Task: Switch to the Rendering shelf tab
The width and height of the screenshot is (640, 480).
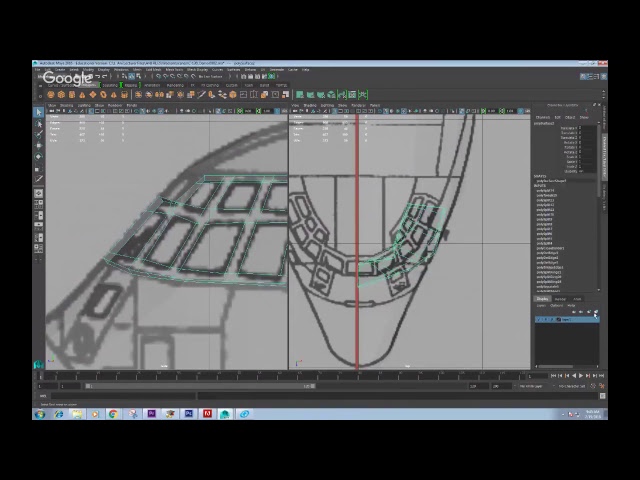Action: (x=175, y=85)
